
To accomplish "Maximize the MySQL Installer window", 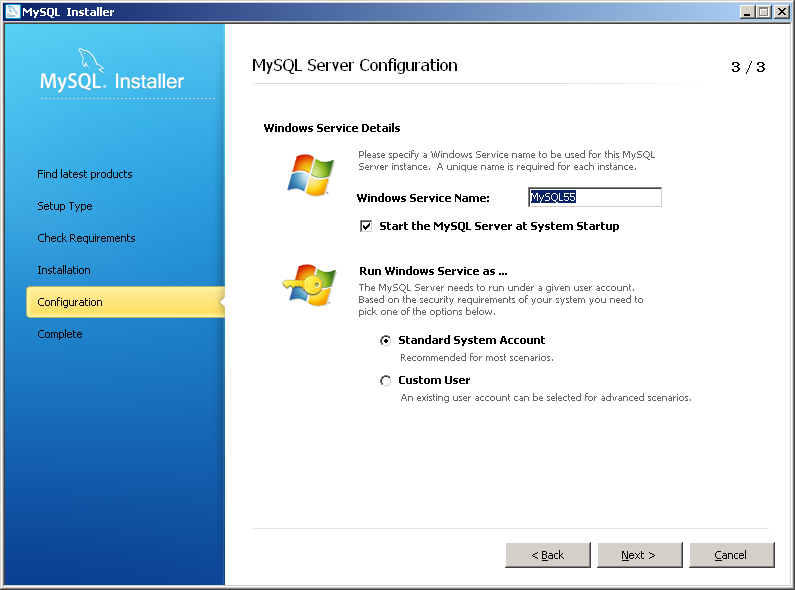I will point(764,12).
